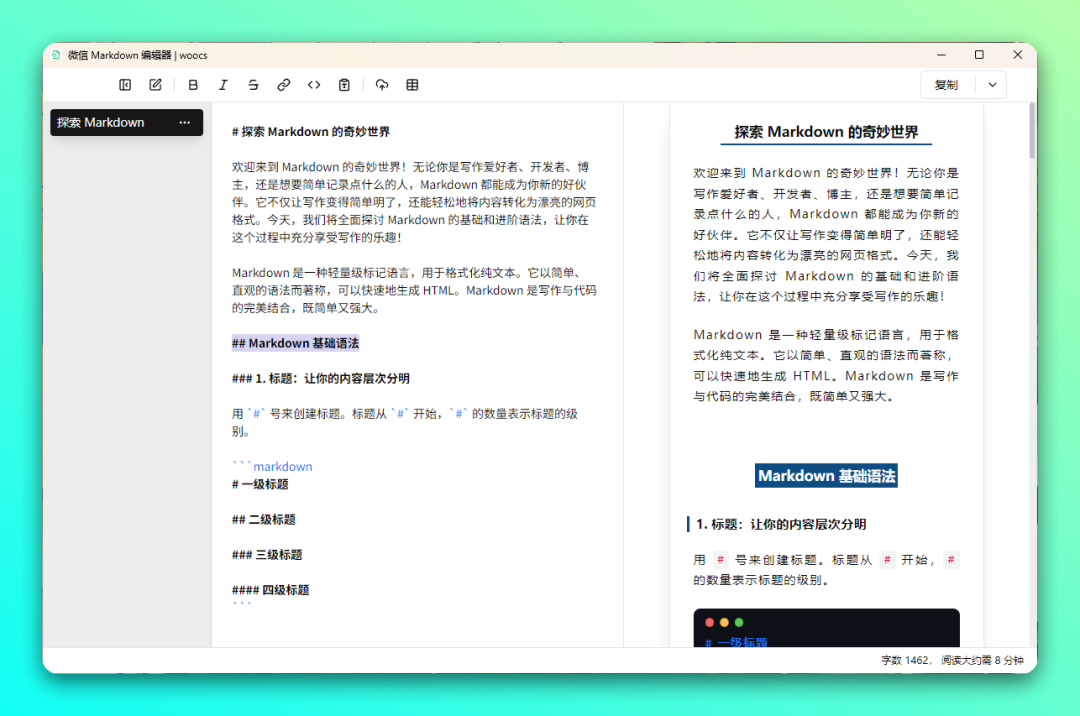Select the 探索 Markdown article in sidebar
1080x716 pixels.
pos(101,123)
